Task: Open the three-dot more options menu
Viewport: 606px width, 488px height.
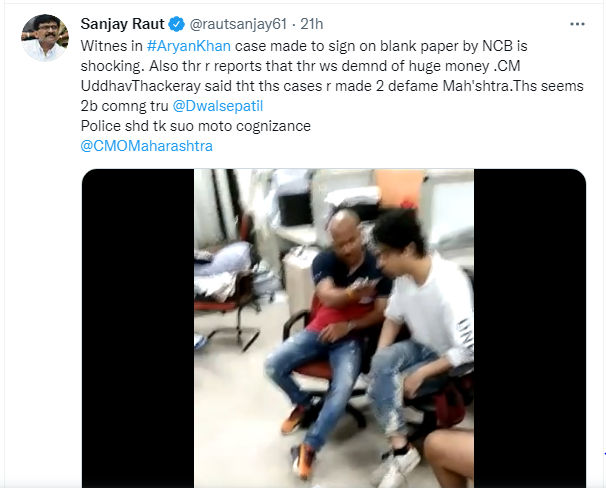Action: point(577,24)
